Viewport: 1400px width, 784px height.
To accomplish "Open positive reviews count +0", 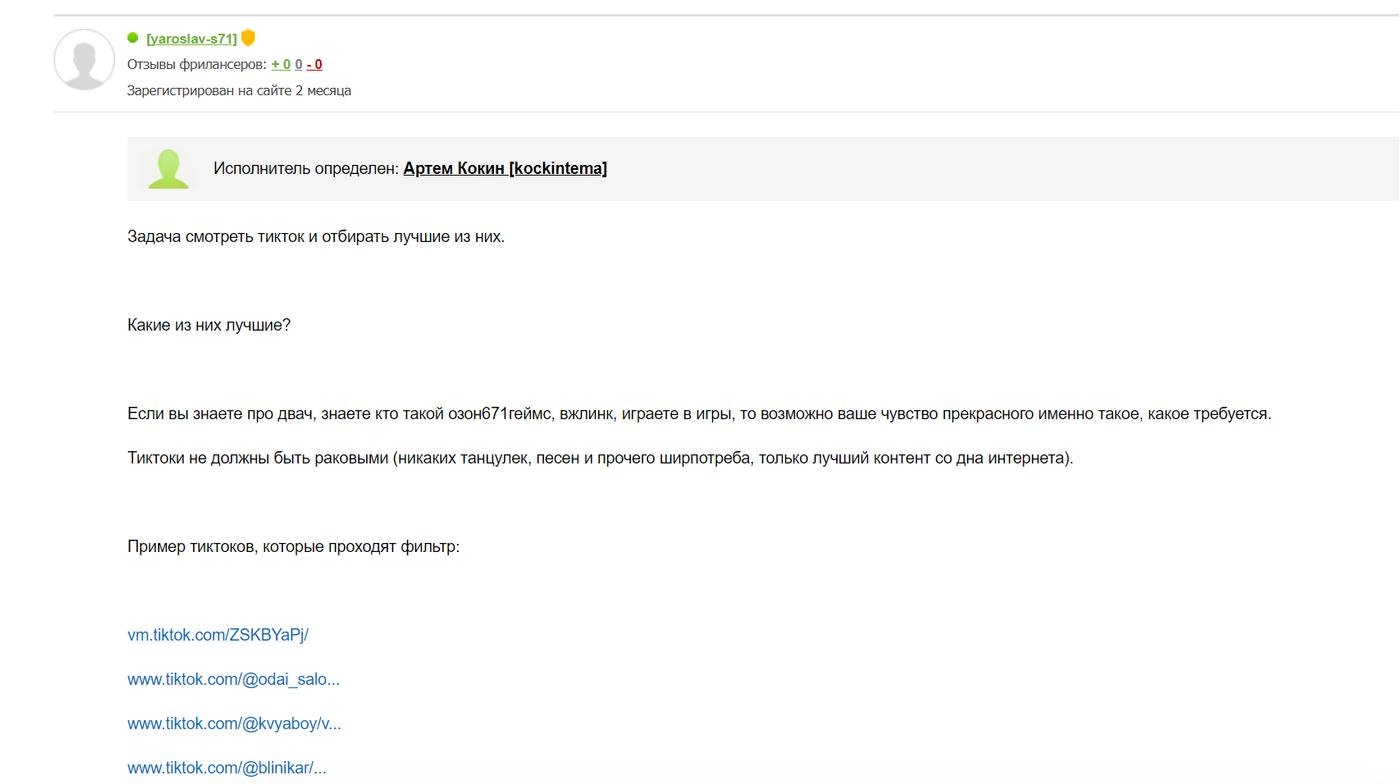I will 281,64.
